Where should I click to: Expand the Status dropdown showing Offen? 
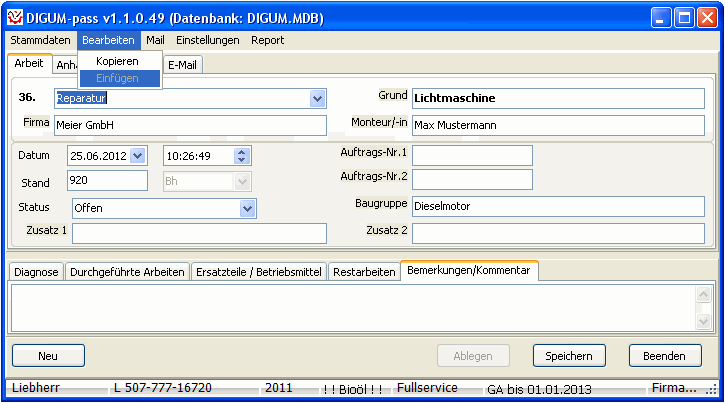point(248,208)
